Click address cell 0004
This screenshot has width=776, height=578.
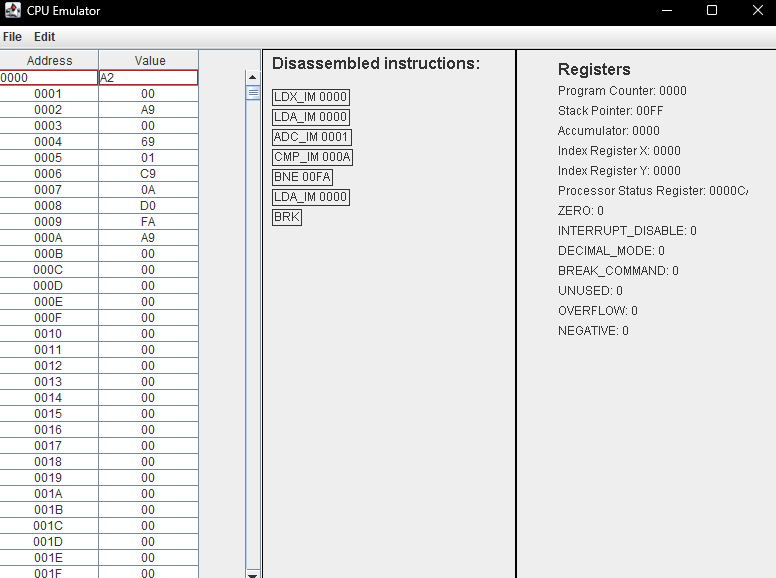pyautogui.click(x=48, y=142)
